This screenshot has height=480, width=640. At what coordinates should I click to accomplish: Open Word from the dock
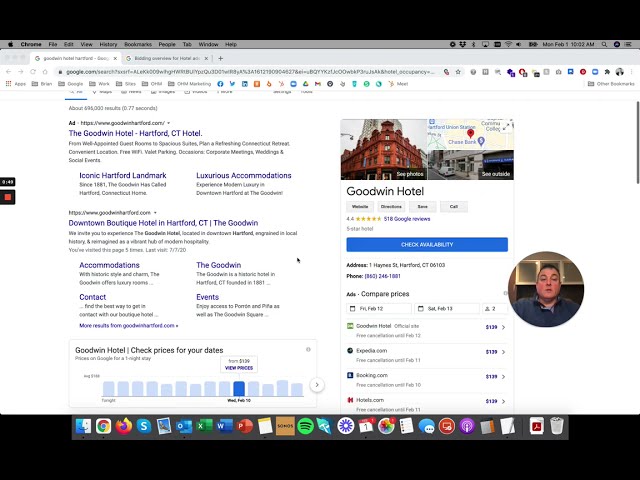pyautogui.click(x=224, y=426)
